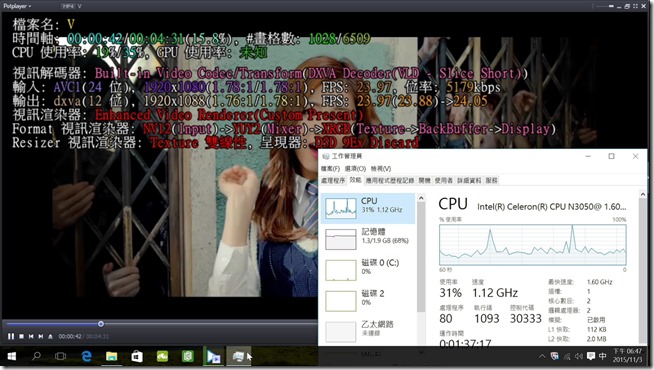Open network Wi-Fi tray icon

567,356
